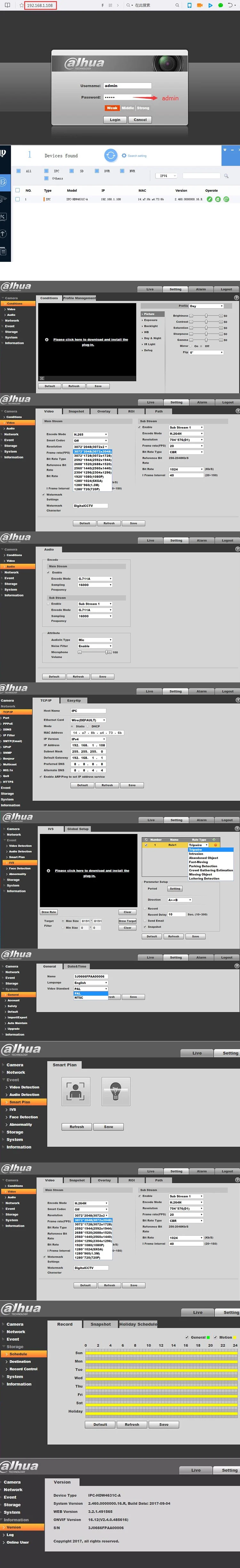240x1568 pixels.
Task: Open the Profile dropdown showing Day
Action: (206, 306)
